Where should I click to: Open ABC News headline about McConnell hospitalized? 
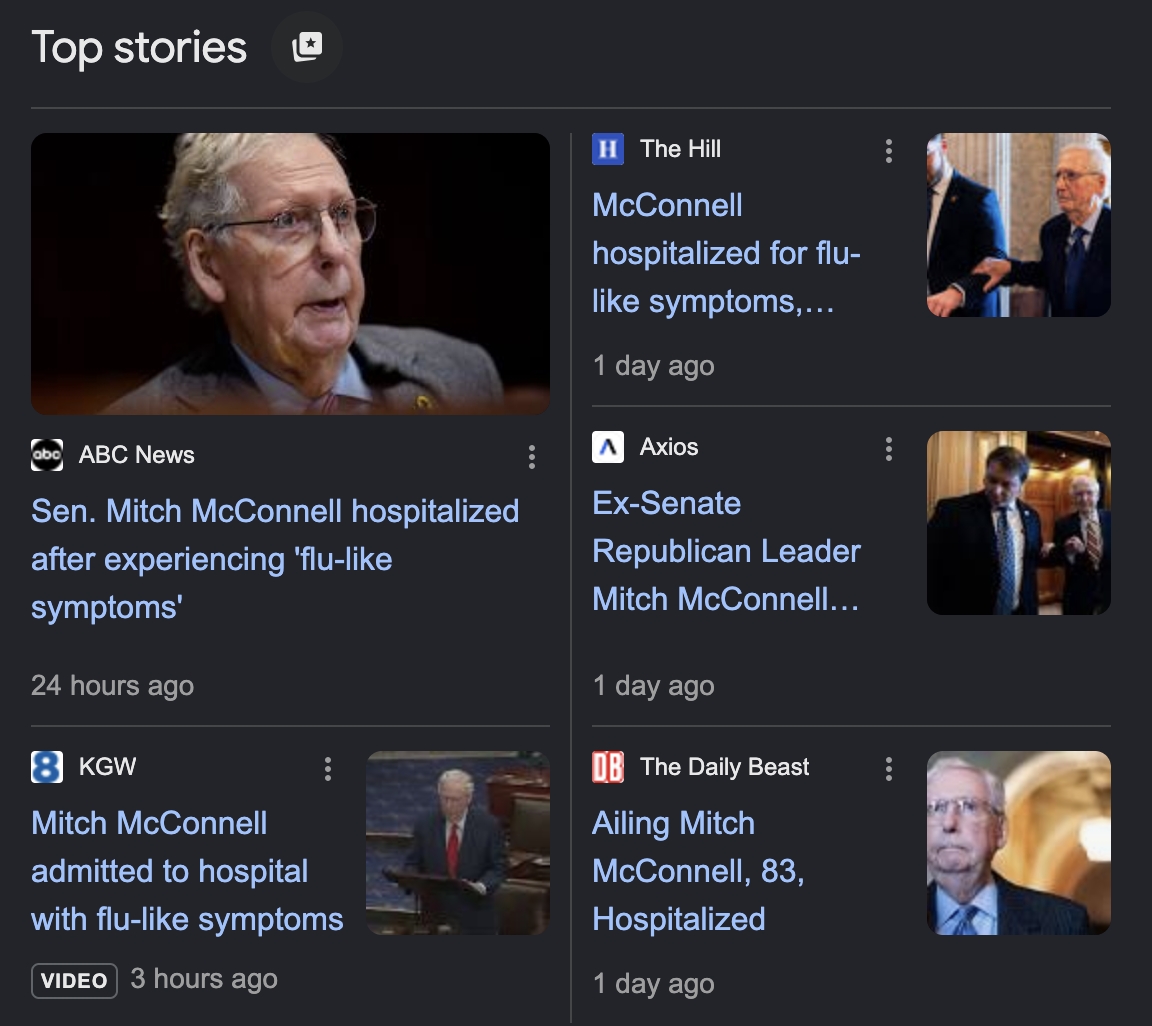275,558
